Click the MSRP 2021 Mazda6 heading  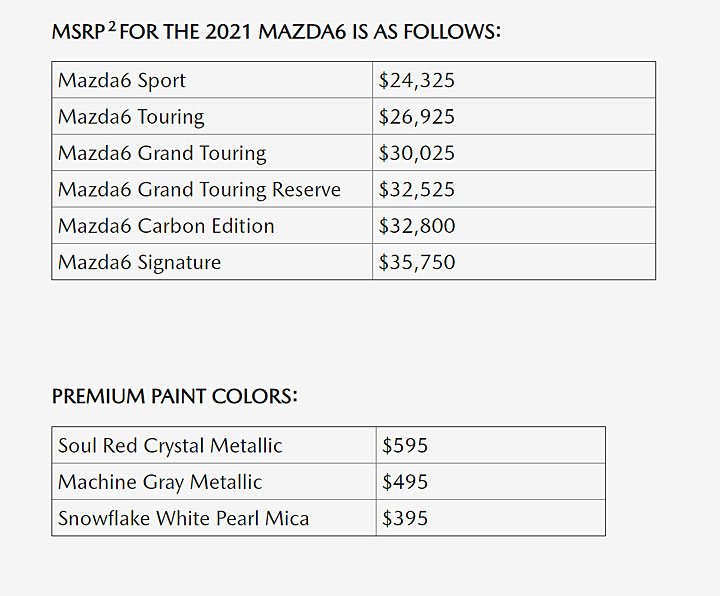[276, 32]
